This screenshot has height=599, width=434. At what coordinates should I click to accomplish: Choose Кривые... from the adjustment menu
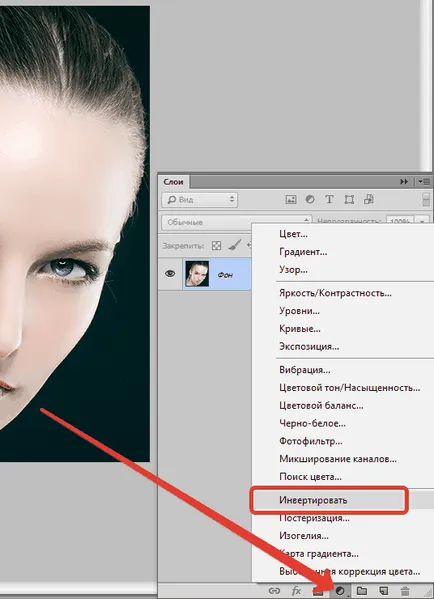(300, 329)
